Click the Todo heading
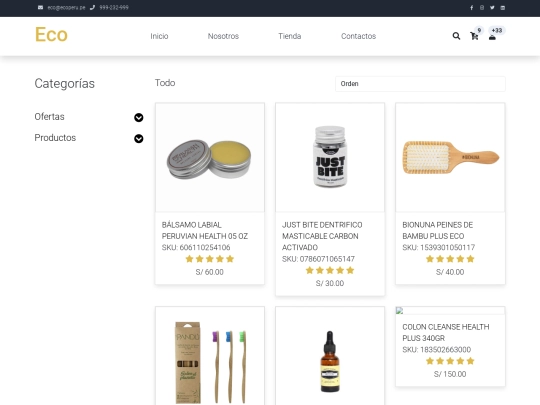 pos(165,83)
